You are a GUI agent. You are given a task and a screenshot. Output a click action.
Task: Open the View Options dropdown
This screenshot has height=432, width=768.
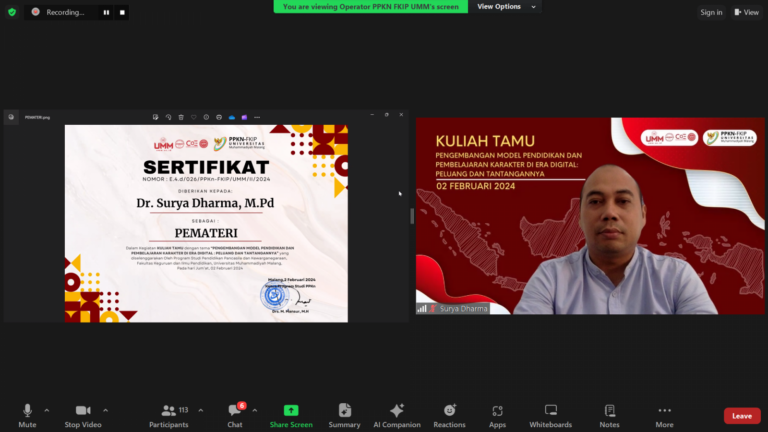506,6
